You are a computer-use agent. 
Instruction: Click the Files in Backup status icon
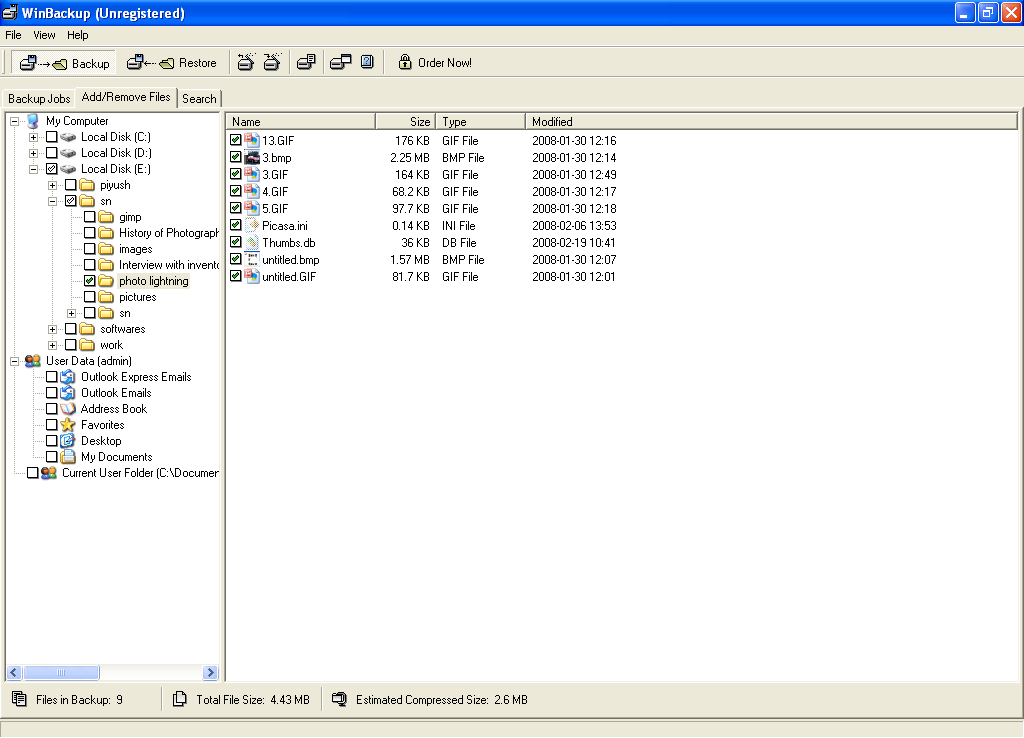pyautogui.click(x=19, y=699)
